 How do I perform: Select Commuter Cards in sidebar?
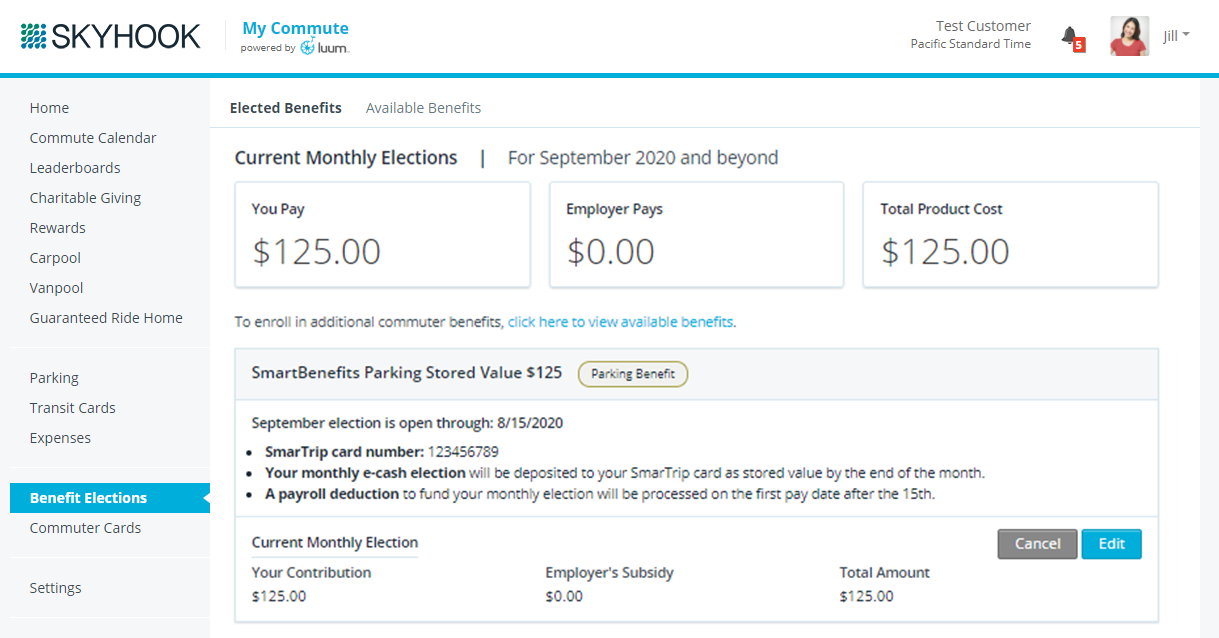85,528
